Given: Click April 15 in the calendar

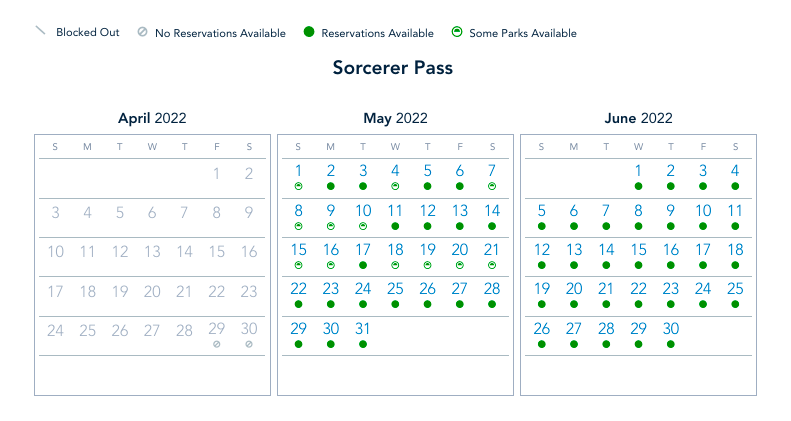Looking at the screenshot, I should point(216,251).
